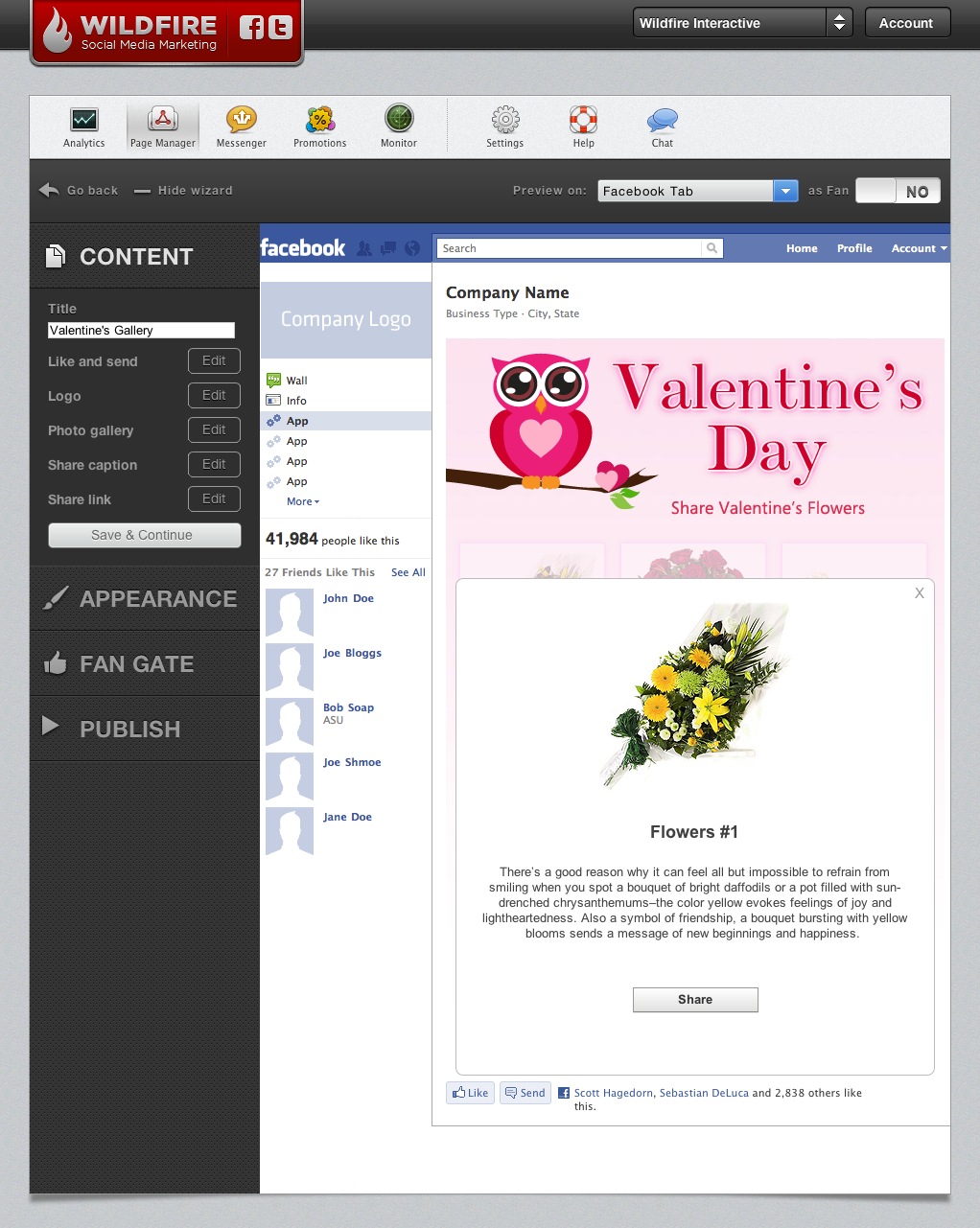Click the Wall icon in sidebar
The width and height of the screenshot is (980, 1228).
point(273,381)
